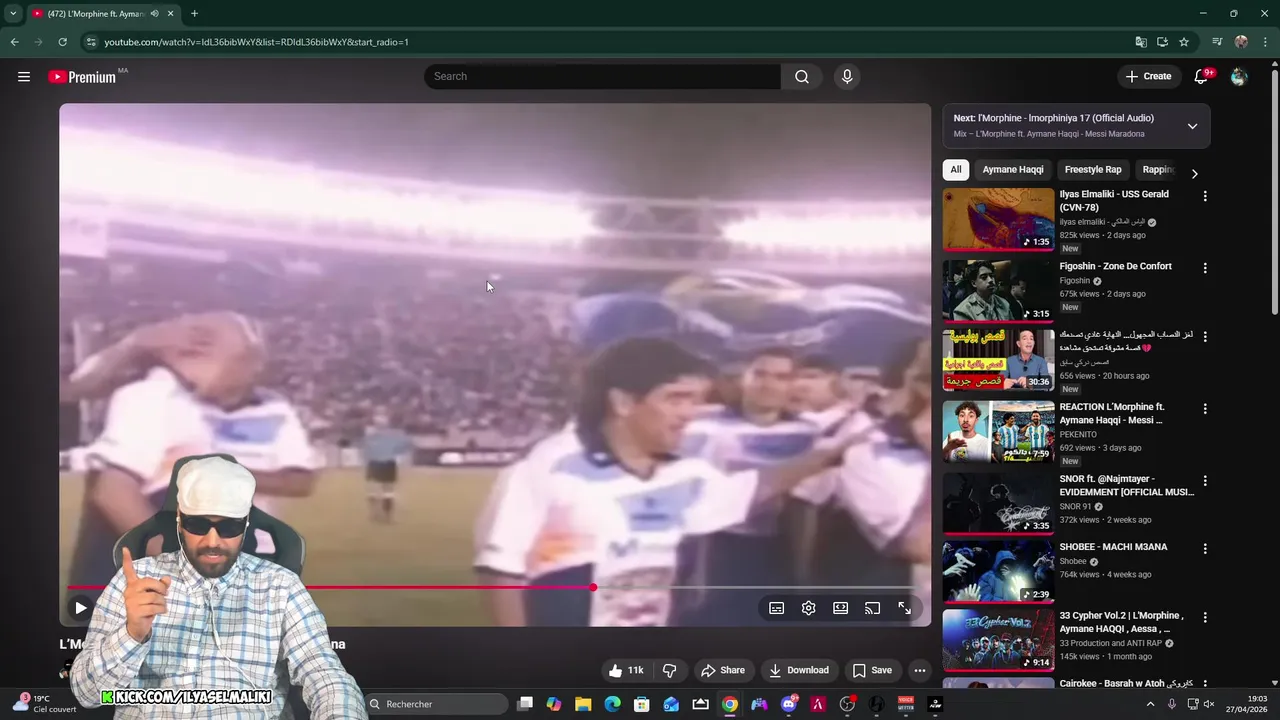
Task: Open a new Chrome tab
Action: pos(194,14)
